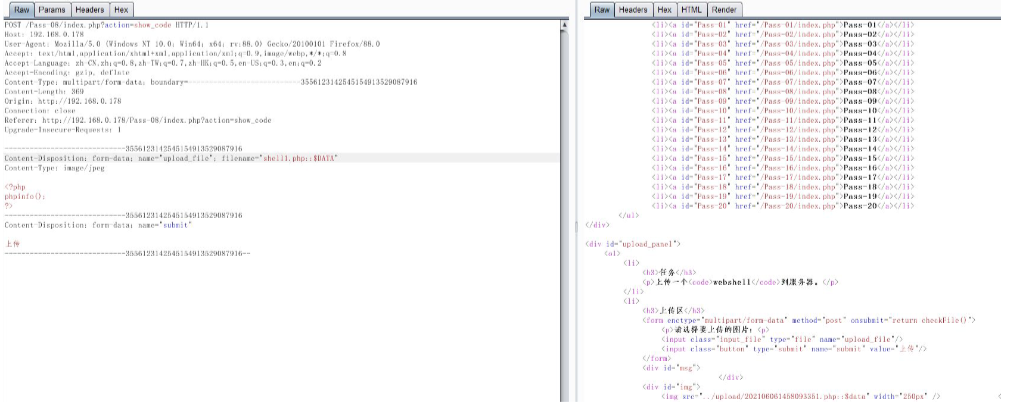Click the shell1.php::$DATA filename value
This screenshot has width=1014, height=413.
coord(298,158)
